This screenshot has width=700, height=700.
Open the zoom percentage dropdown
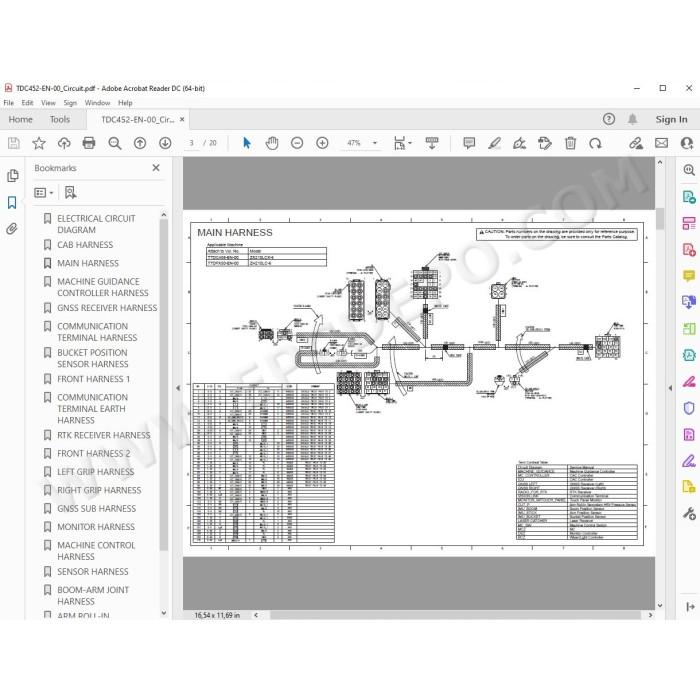click(375, 143)
